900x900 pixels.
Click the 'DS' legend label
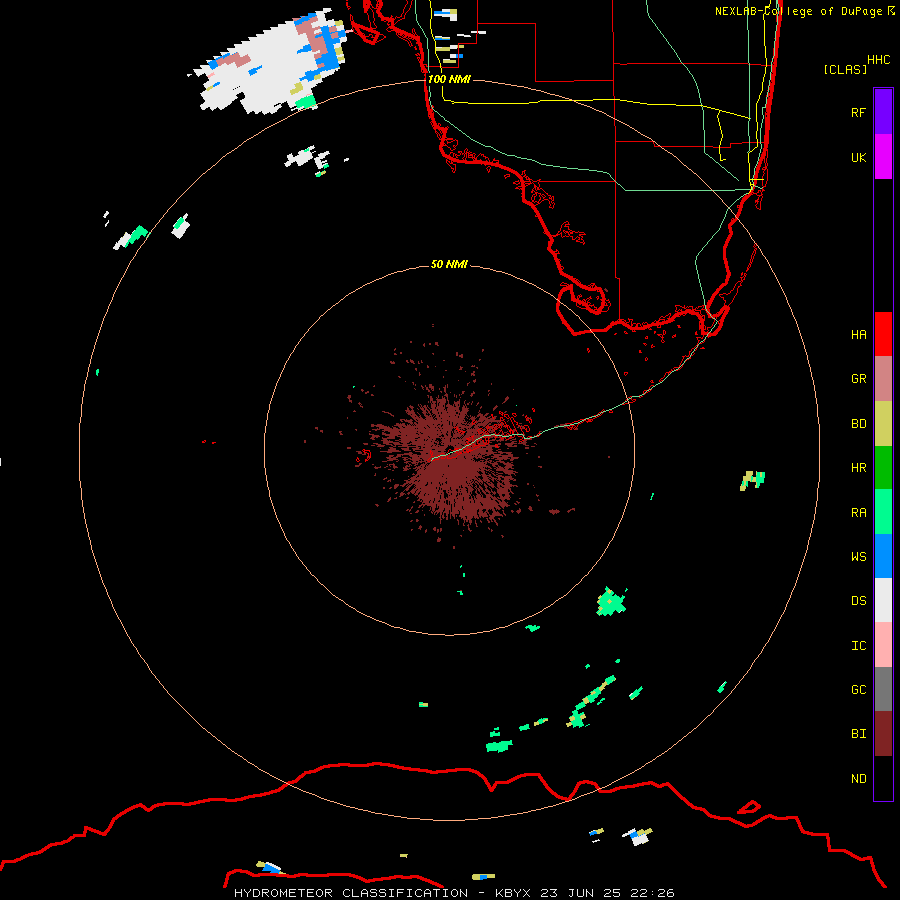pyautogui.click(x=858, y=601)
